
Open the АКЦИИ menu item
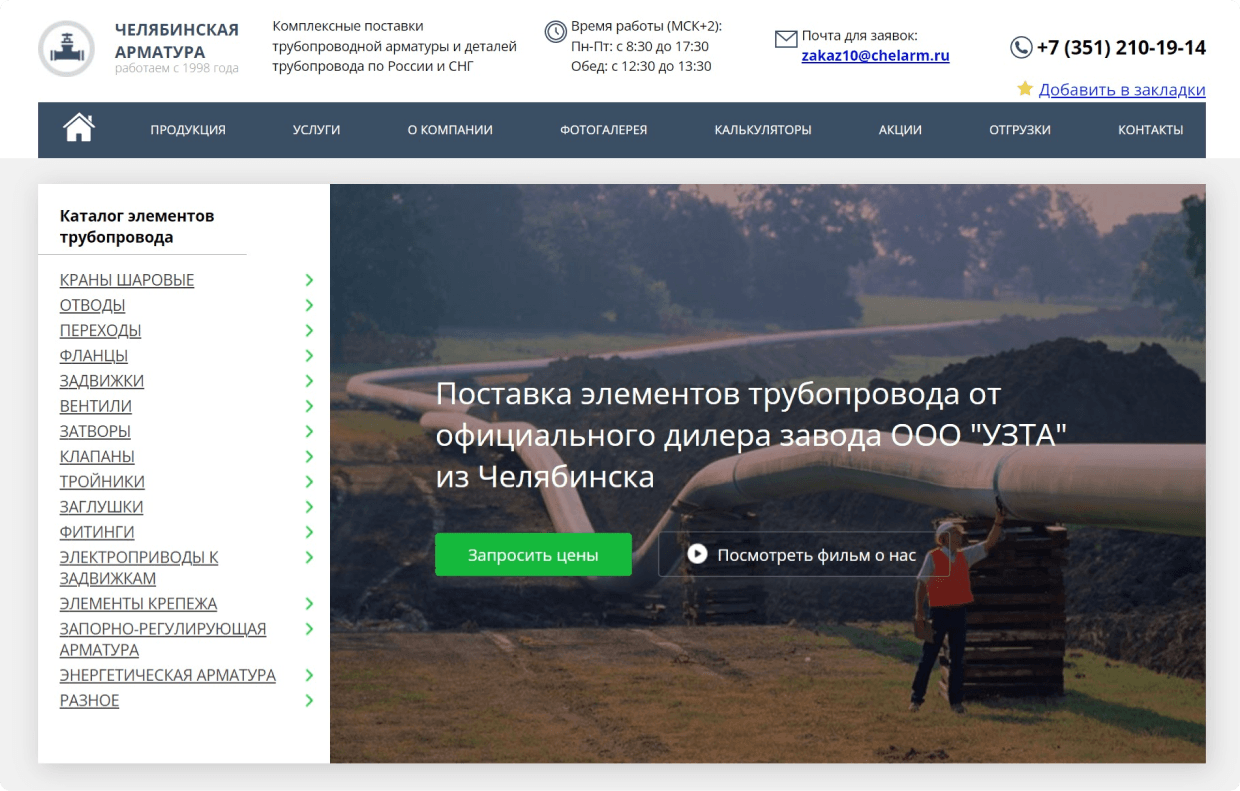[x=900, y=130]
